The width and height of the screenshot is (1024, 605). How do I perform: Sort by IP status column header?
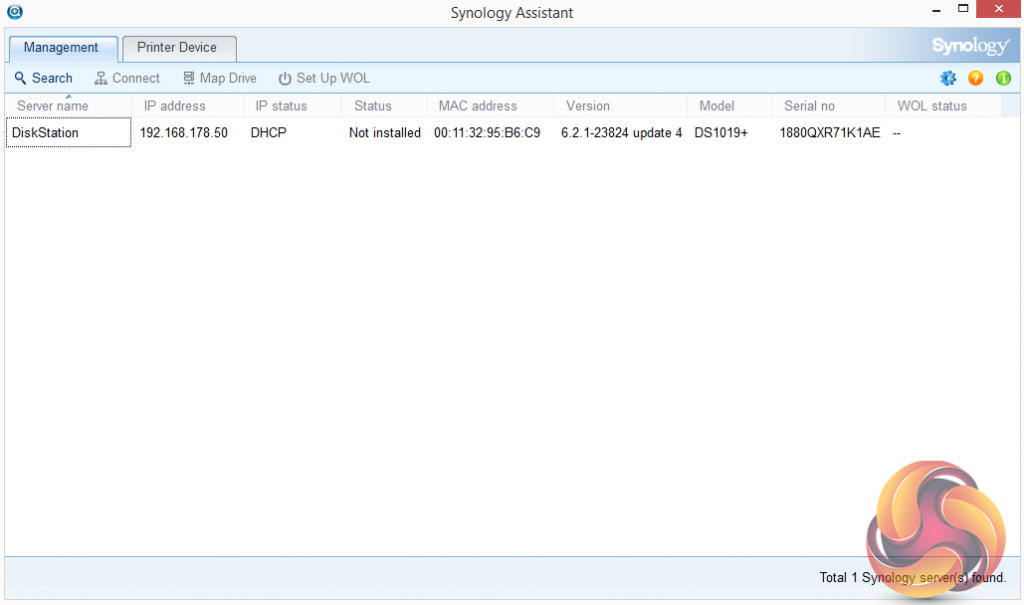pos(293,106)
